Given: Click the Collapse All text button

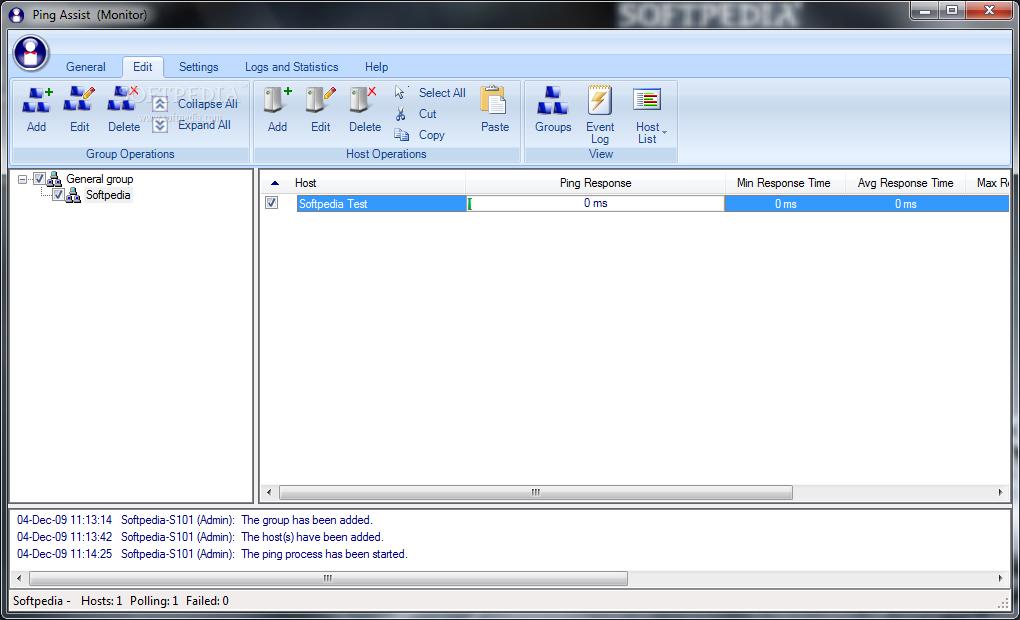Looking at the screenshot, I should click(208, 104).
